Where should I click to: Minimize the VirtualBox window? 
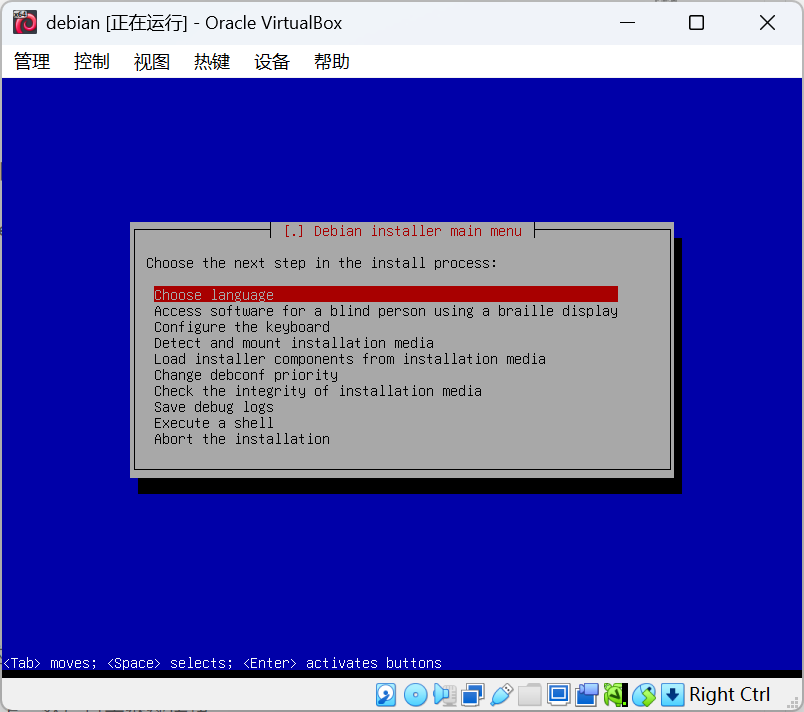[x=627, y=23]
